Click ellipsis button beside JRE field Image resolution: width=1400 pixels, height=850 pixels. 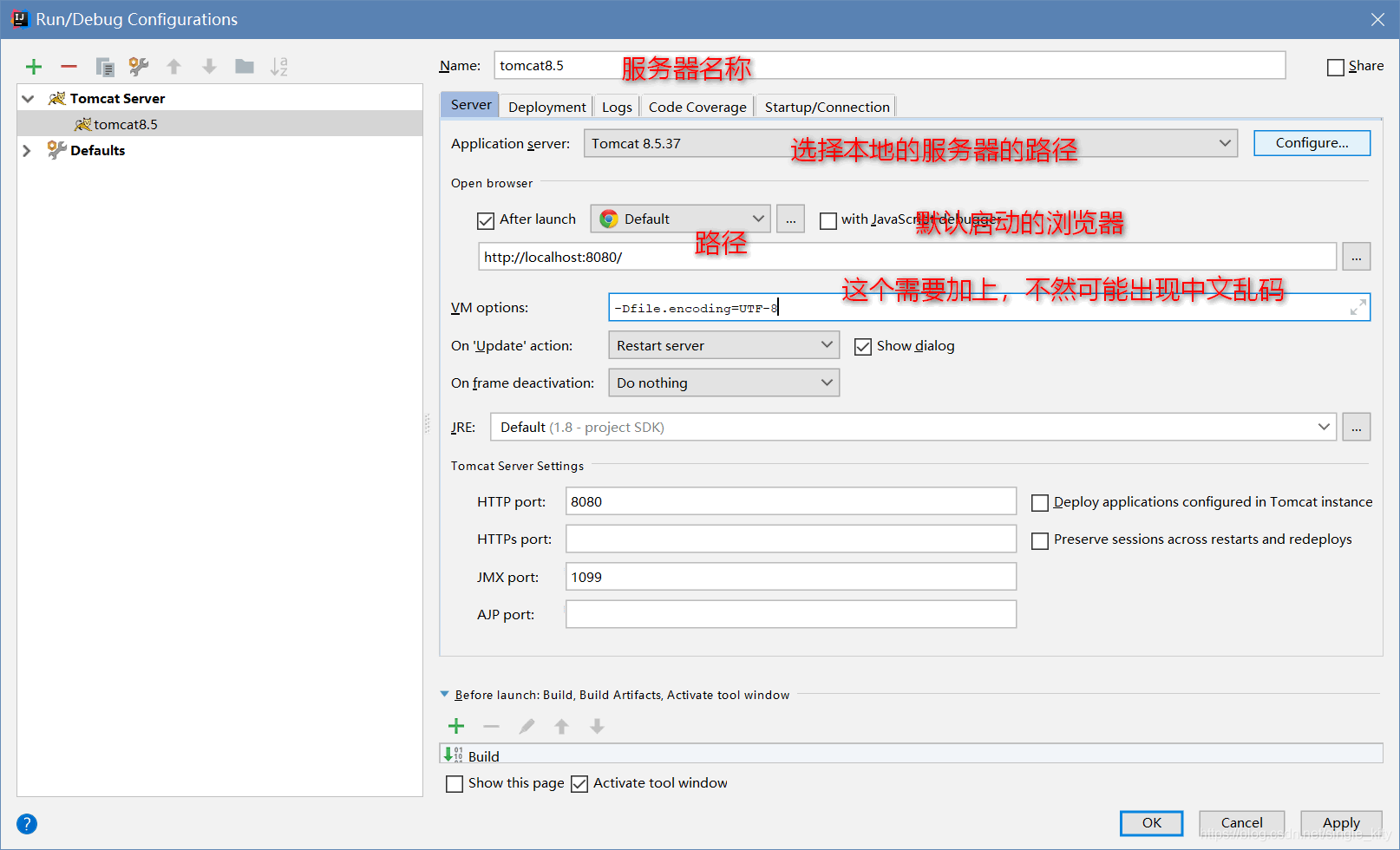click(1357, 427)
